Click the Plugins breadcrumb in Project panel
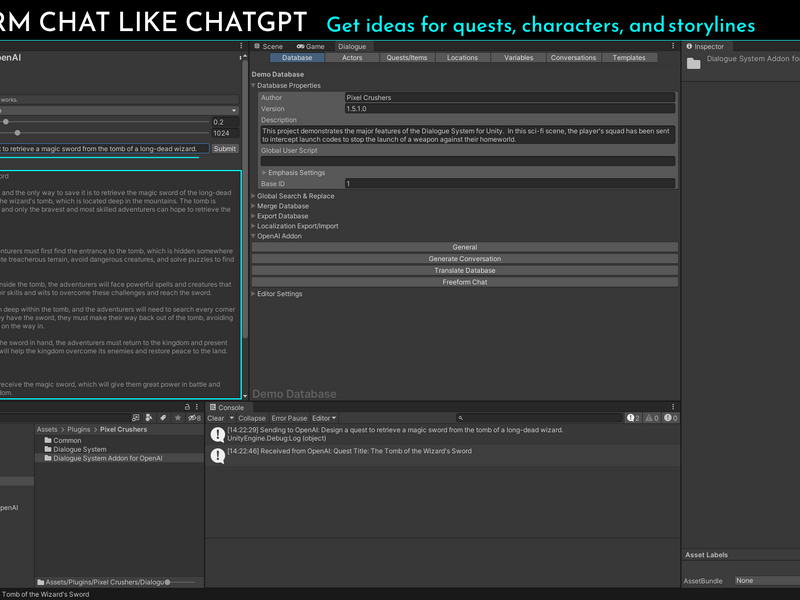800x600 pixels. point(79,430)
